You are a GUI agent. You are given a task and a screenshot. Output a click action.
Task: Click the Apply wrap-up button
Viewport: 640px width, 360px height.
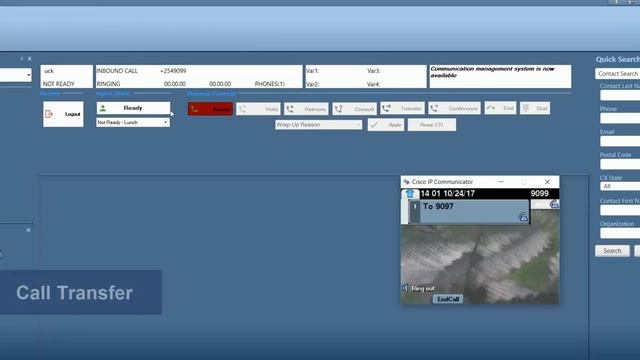[386, 125]
